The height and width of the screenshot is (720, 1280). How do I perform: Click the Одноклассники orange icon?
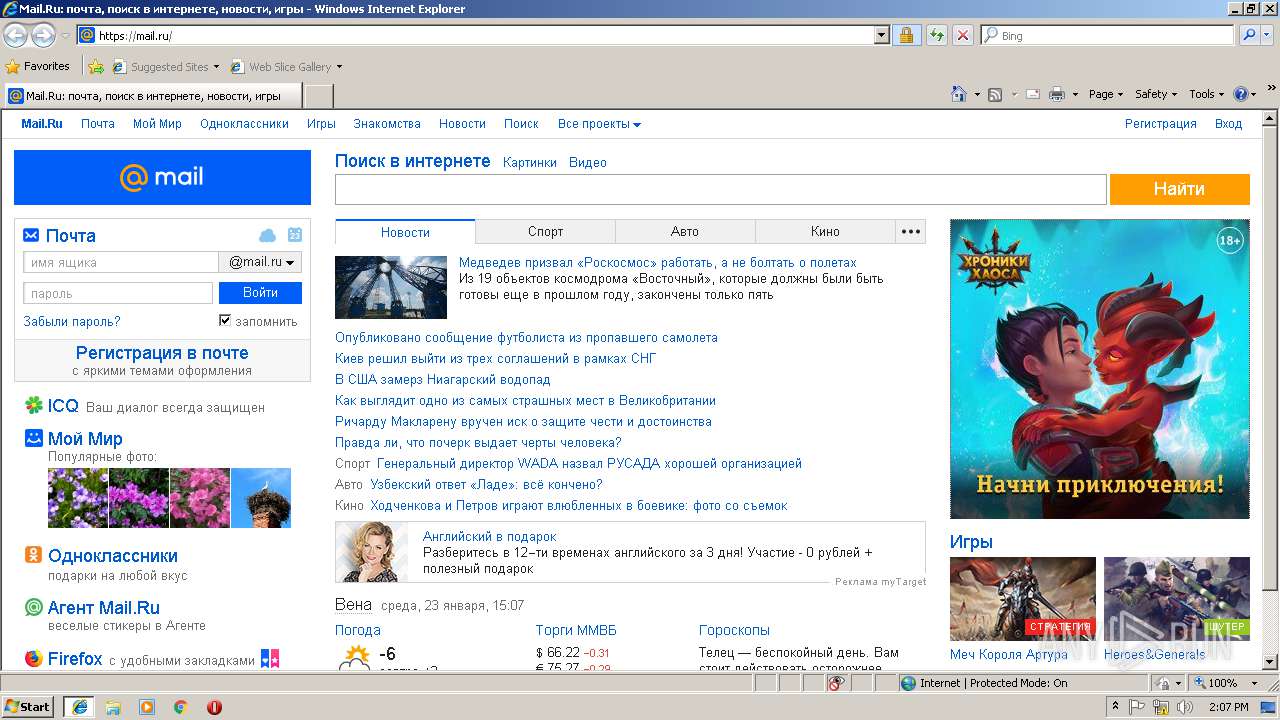pyautogui.click(x=34, y=555)
